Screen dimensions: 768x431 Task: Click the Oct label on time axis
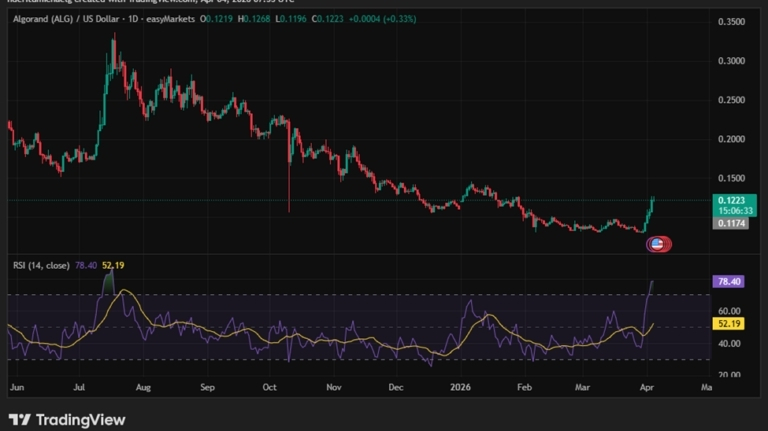[x=269, y=387]
